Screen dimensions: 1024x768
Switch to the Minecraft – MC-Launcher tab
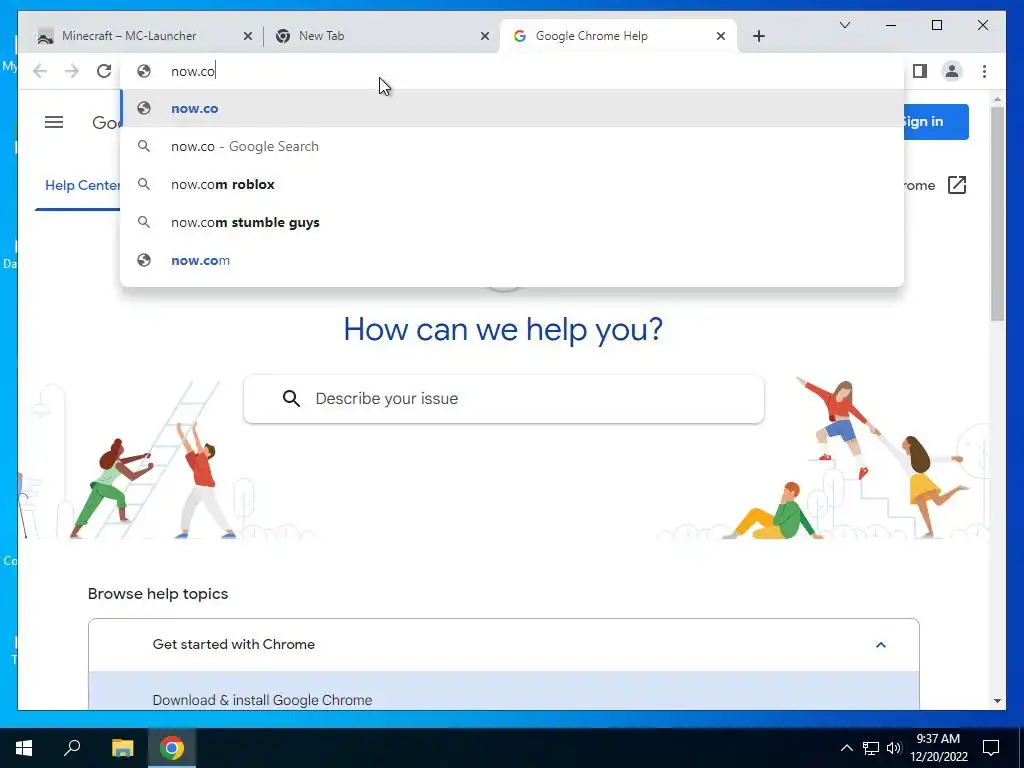pyautogui.click(x=142, y=36)
